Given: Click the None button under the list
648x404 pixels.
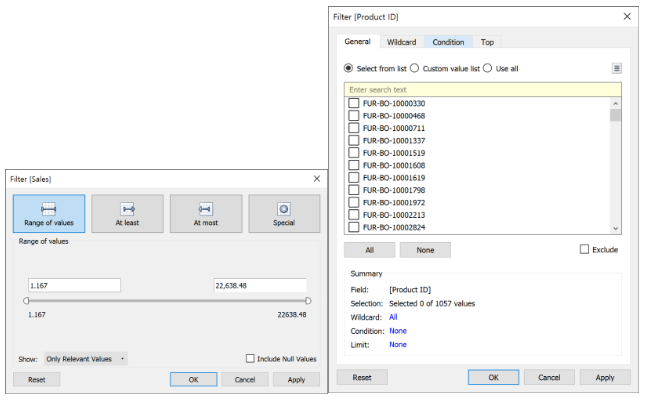Looking at the screenshot, I should coord(425,250).
